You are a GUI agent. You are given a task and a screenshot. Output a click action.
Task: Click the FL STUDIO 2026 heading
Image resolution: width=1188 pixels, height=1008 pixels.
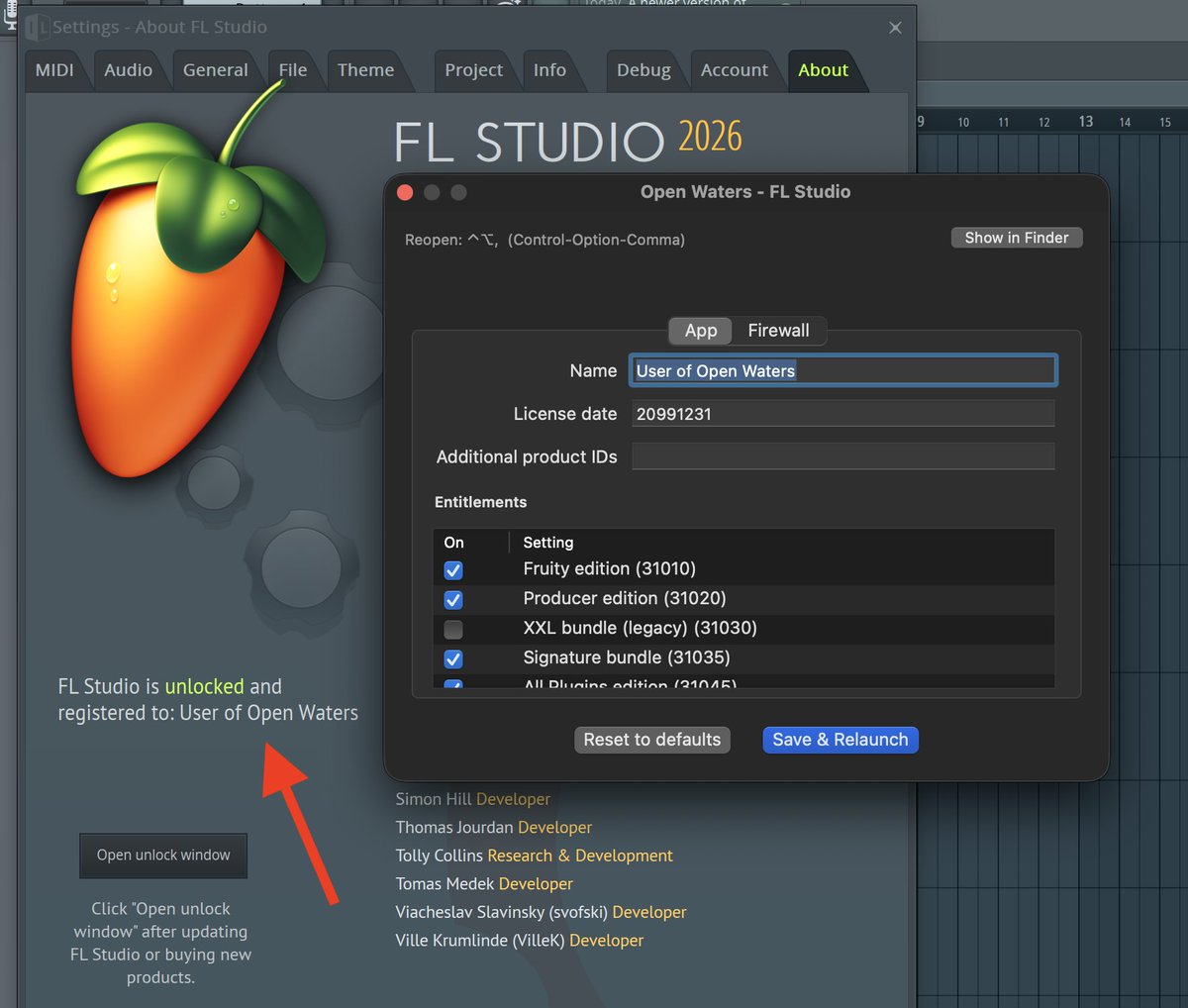[567, 140]
